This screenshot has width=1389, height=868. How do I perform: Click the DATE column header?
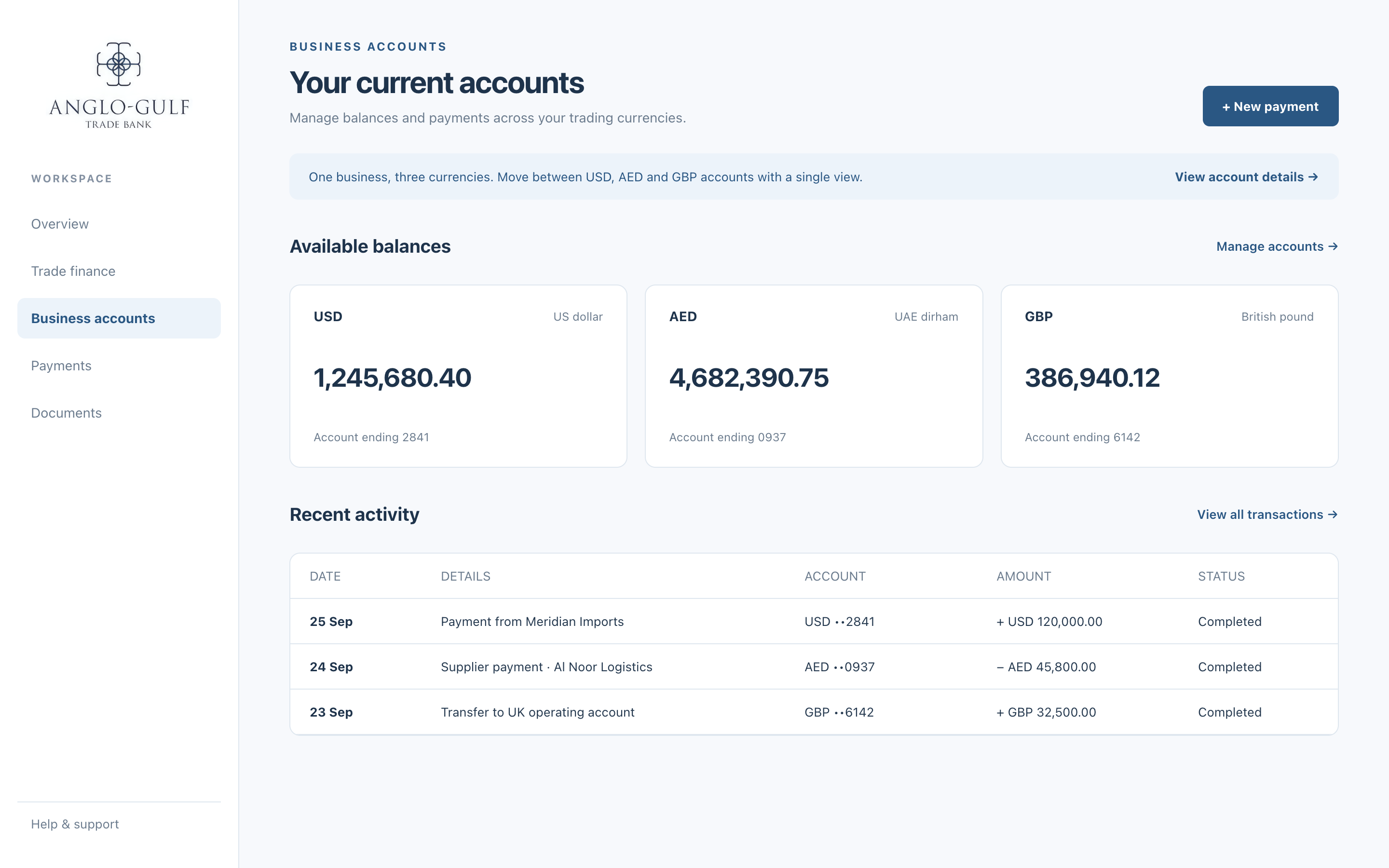(325, 576)
